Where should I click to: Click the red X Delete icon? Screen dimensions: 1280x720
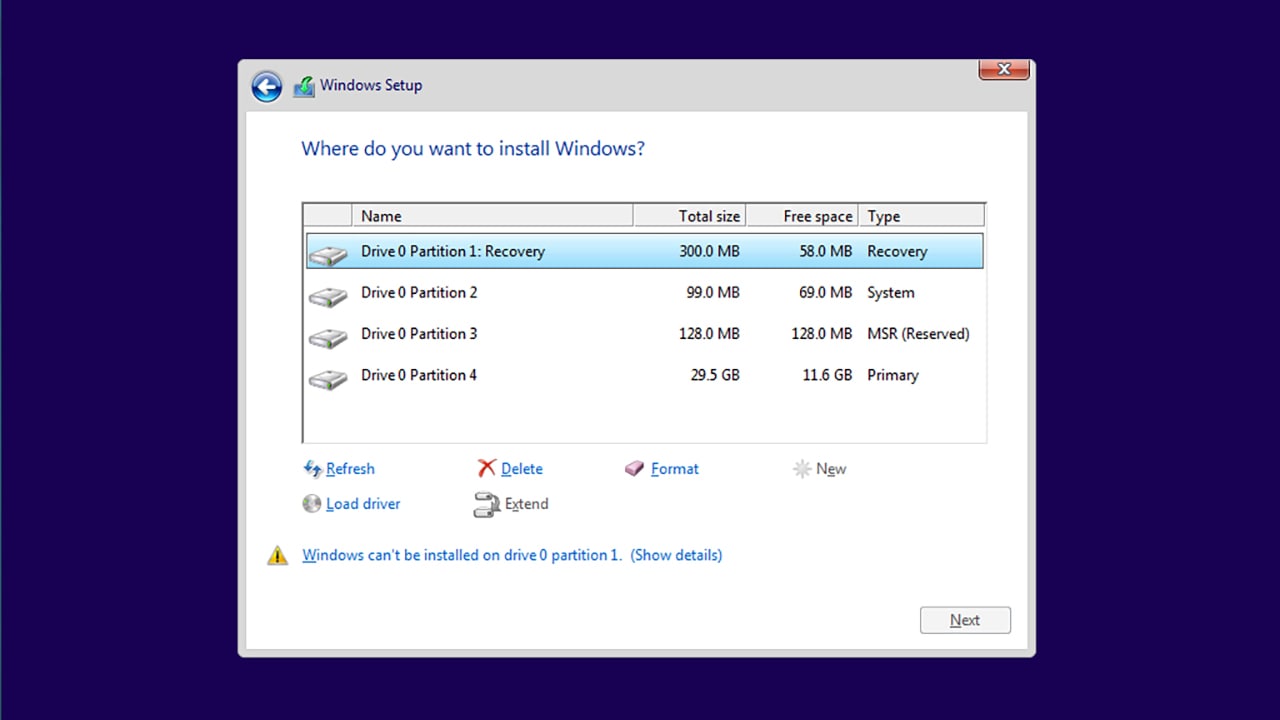487,468
